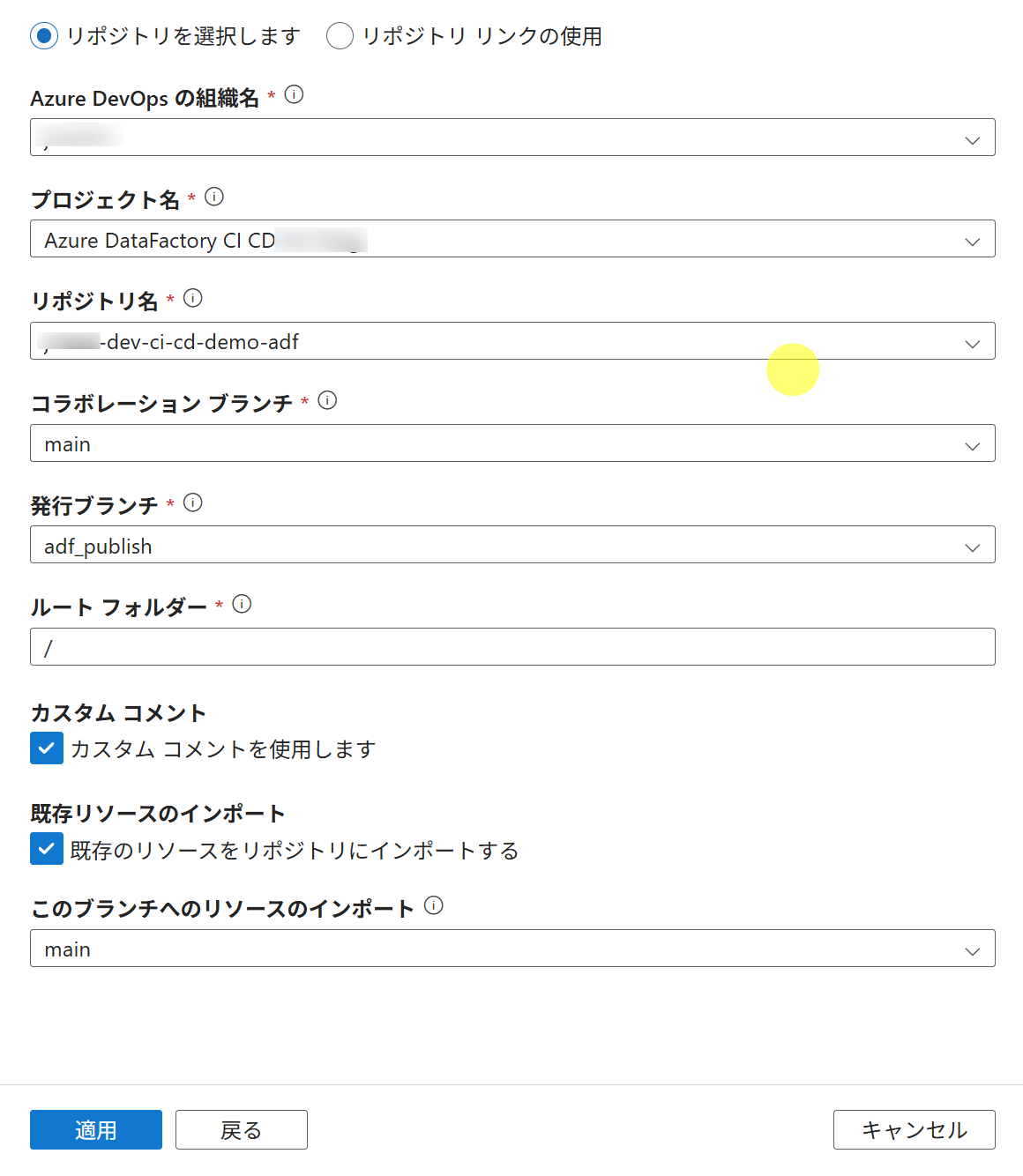The image size is (1023, 1176).
Task: Click into the root folder text field
Action: click(x=512, y=647)
